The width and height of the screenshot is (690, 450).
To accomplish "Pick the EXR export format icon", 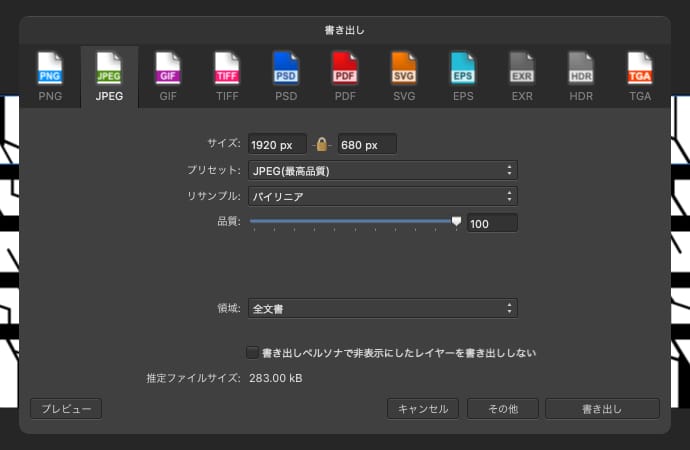I will [522, 68].
